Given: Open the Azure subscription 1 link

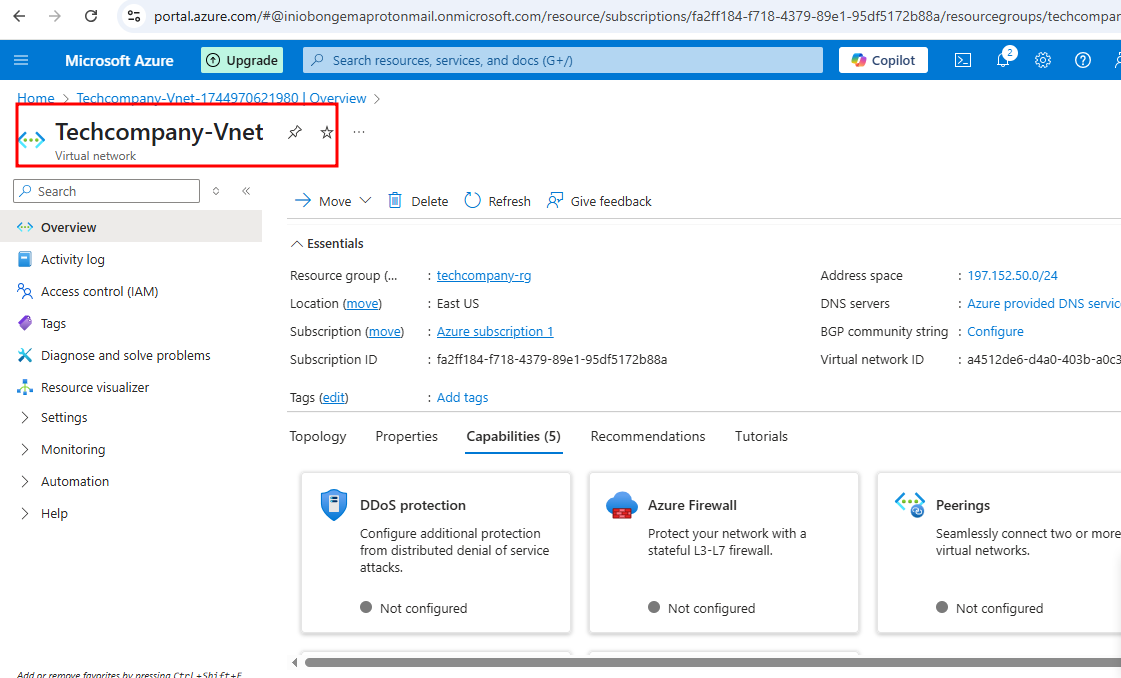Looking at the screenshot, I should 495,331.
